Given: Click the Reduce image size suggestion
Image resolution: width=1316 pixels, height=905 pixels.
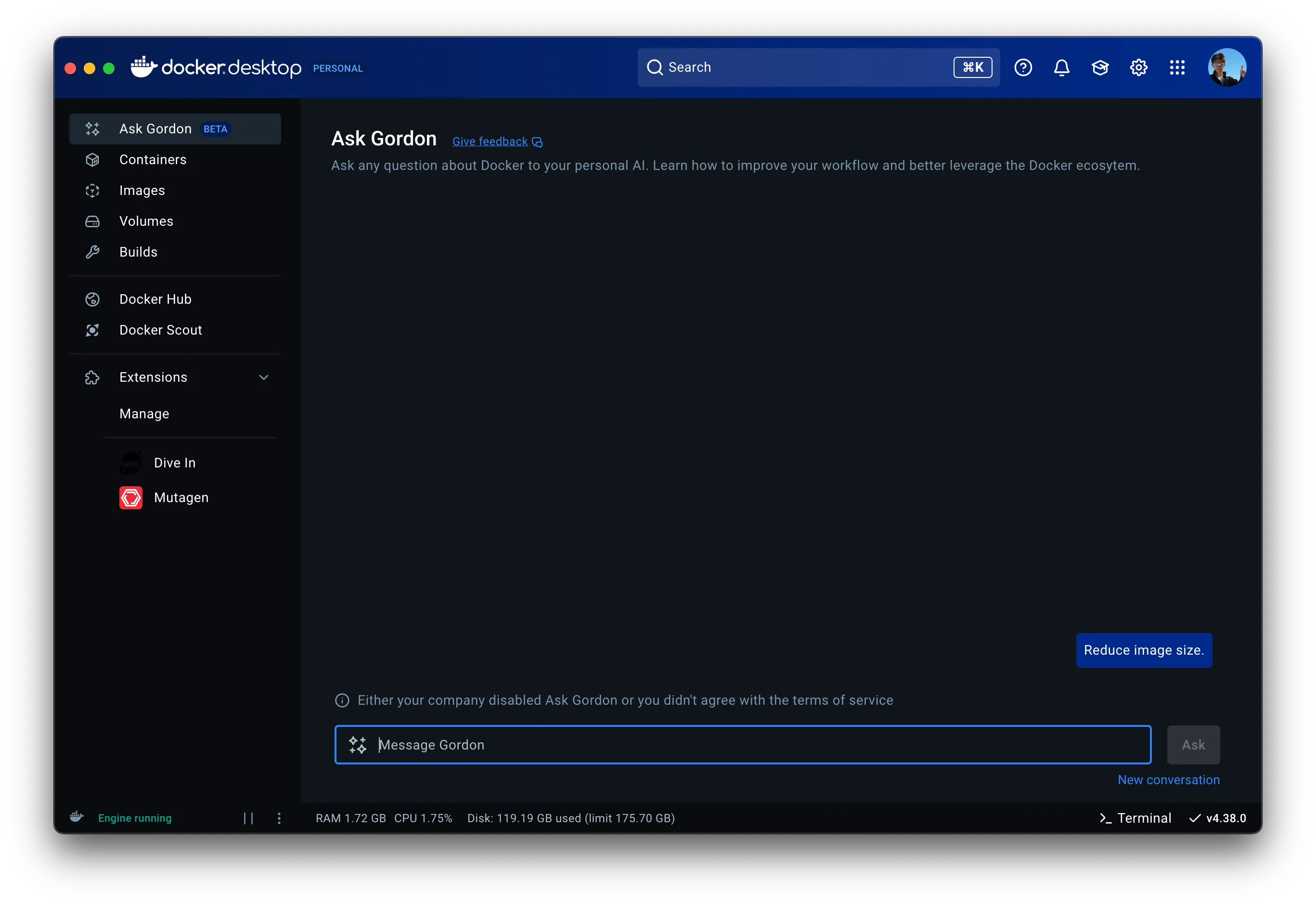Looking at the screenshot, I should [1144, 650].
